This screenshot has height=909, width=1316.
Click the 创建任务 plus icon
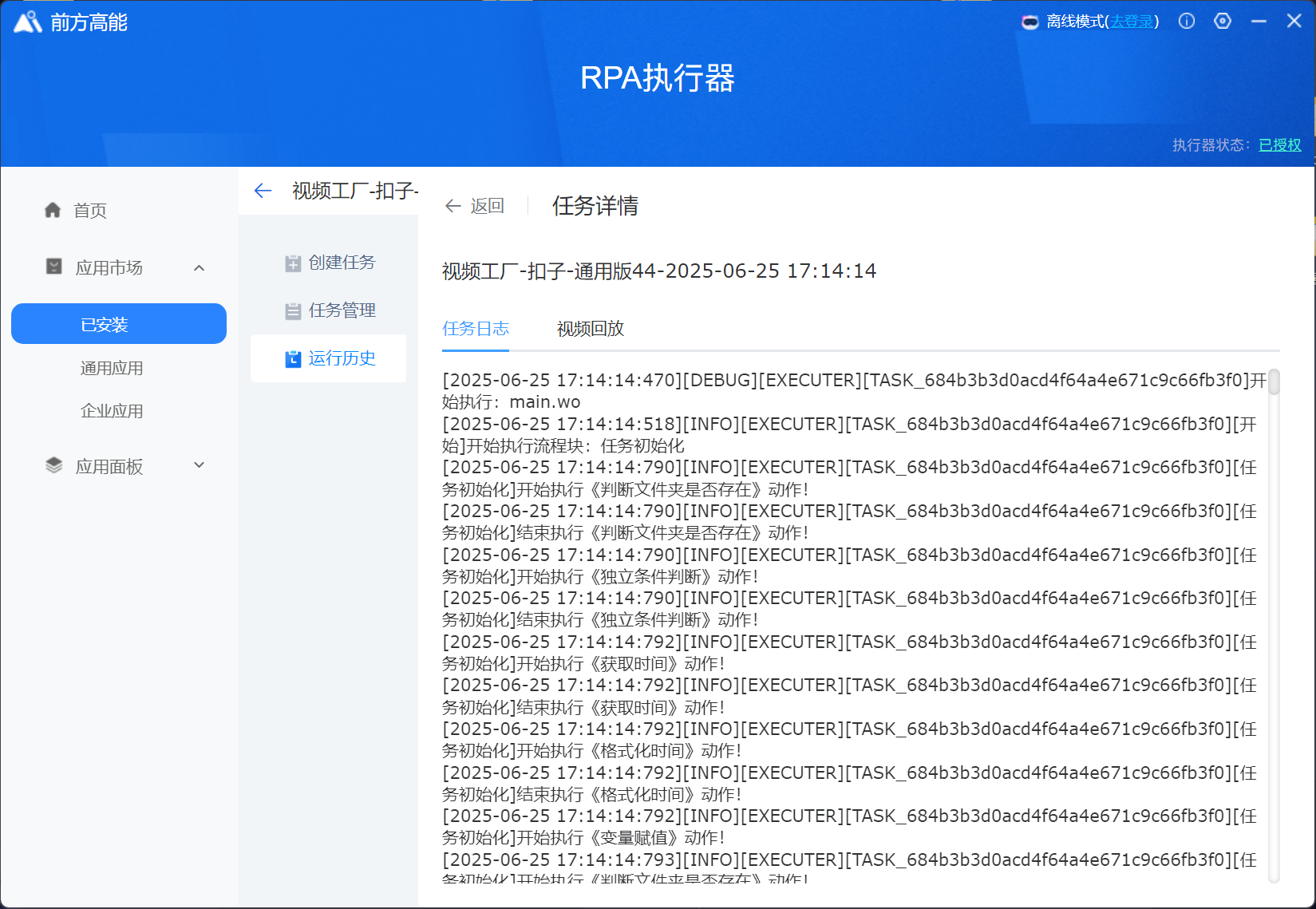coord(293,263)
